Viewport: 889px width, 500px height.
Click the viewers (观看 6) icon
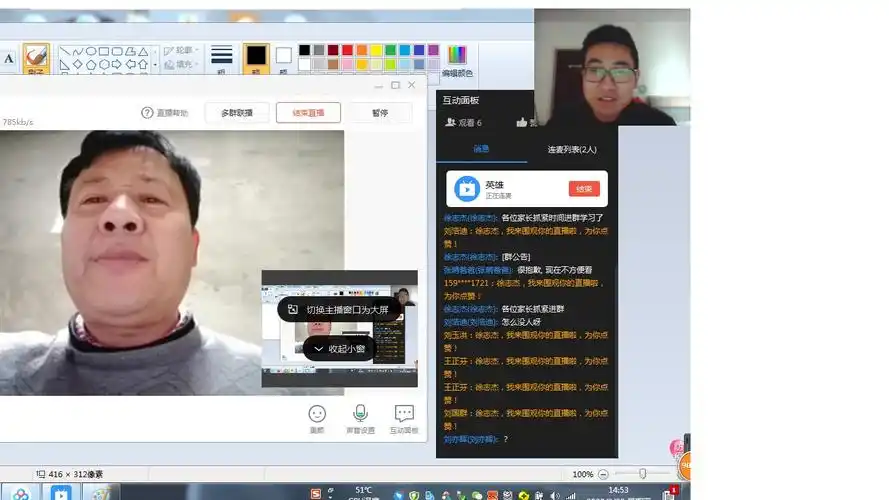tap(451, 122)
